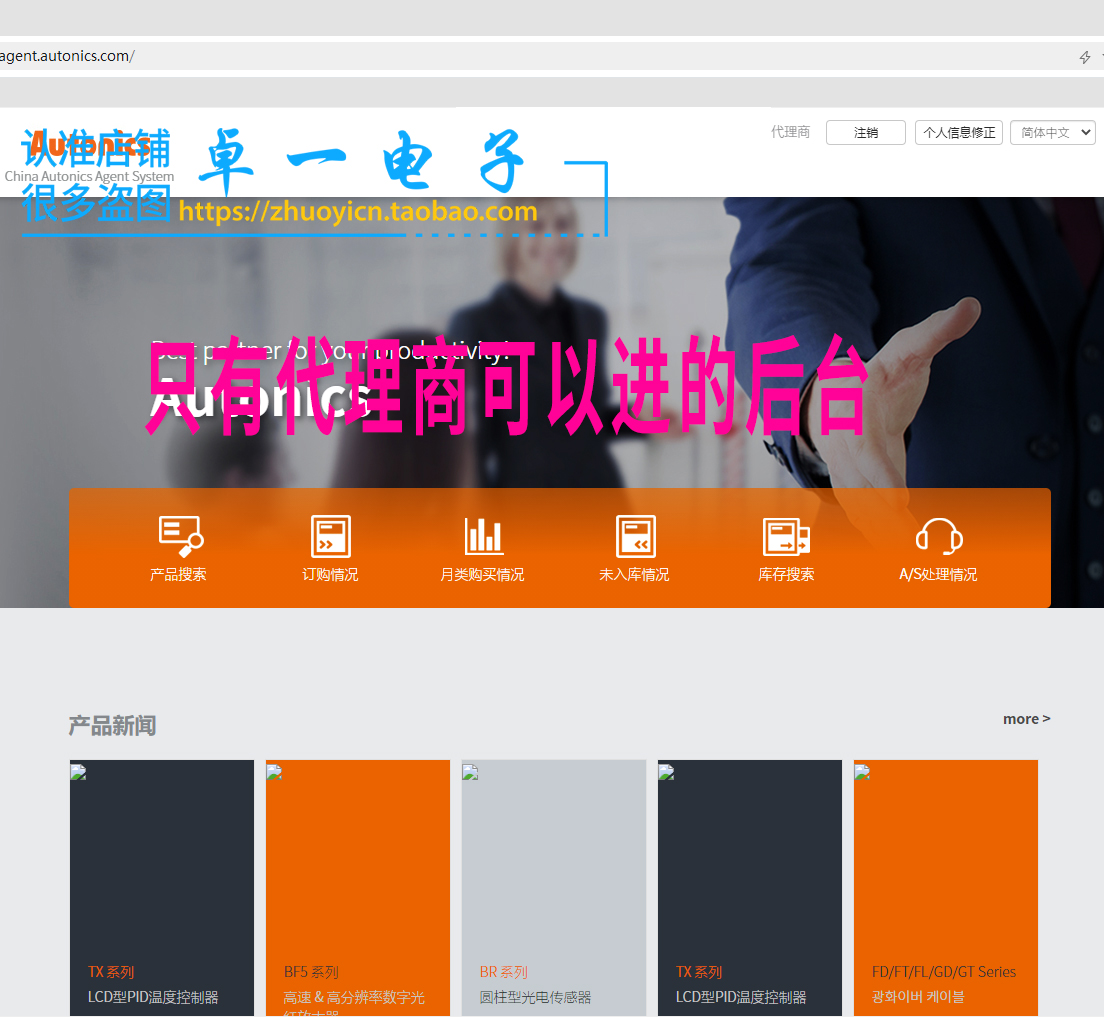
Task: Click the 광화이버 케이블 caption text
Action: pos(918,997)
